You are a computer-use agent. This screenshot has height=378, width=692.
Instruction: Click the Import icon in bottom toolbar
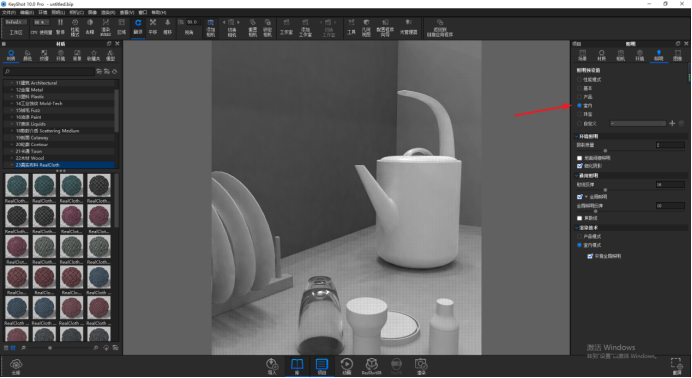click(272, 364)
